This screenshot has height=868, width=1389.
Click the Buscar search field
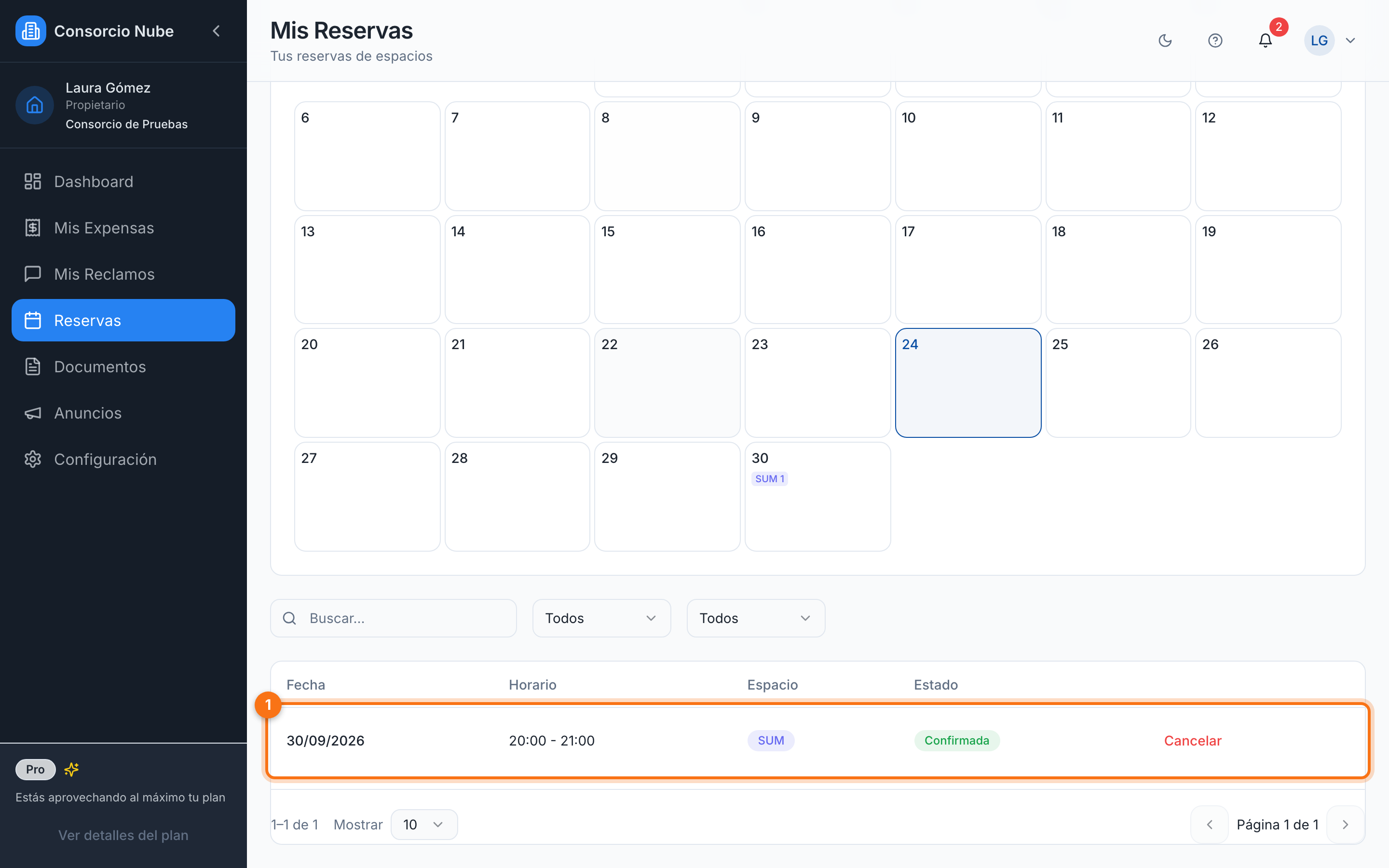[x=394, y=618]
